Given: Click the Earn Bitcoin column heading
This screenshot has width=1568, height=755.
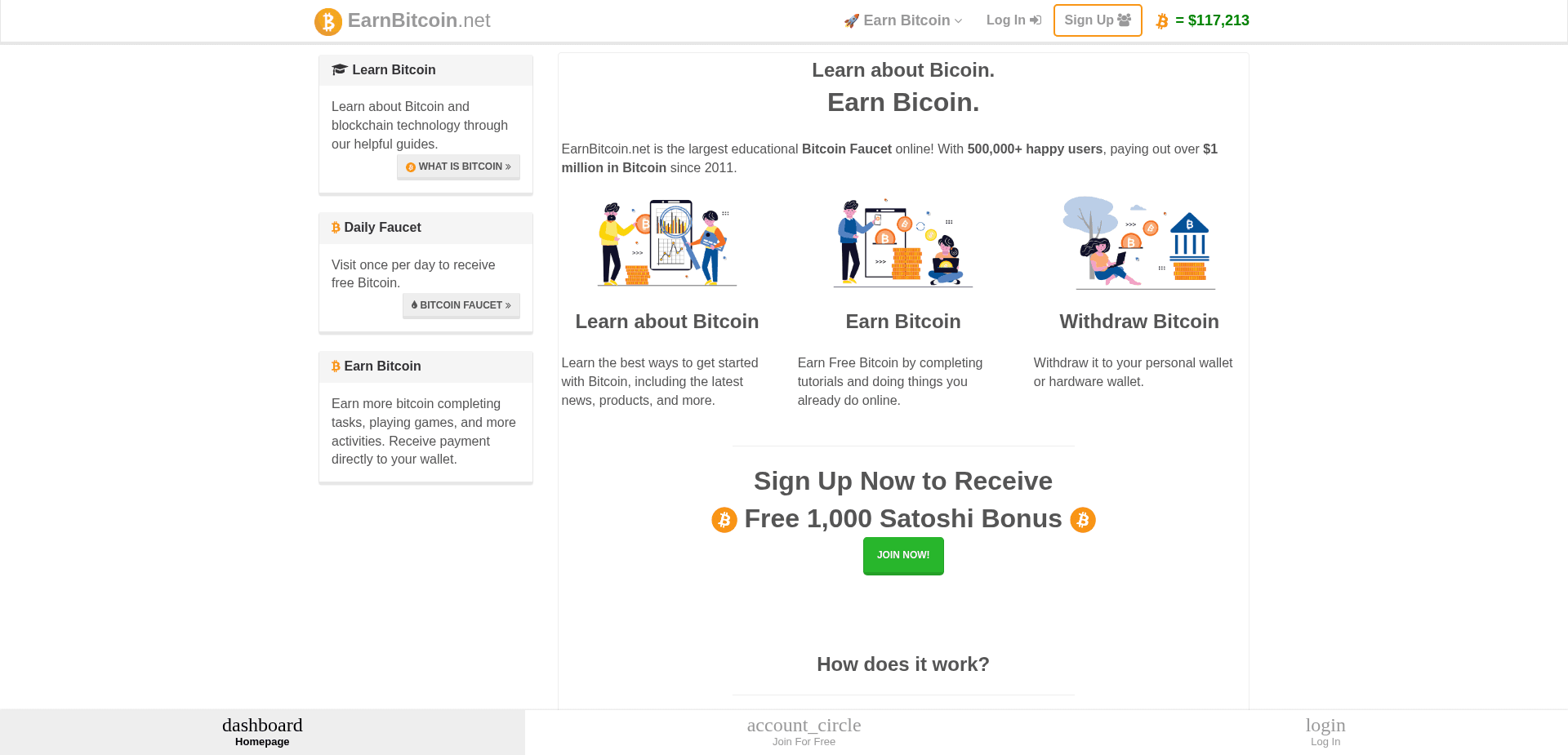Looking at the screenshot, I should (x=903, y=322).
